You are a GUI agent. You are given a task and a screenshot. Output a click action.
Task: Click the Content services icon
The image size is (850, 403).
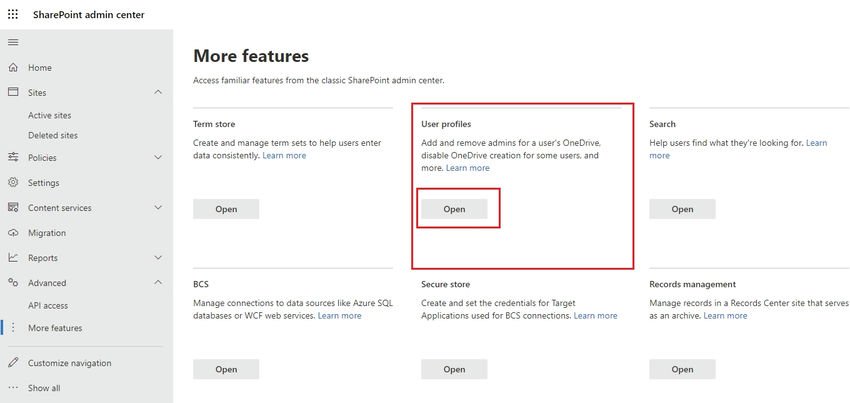tap(13, 208)
